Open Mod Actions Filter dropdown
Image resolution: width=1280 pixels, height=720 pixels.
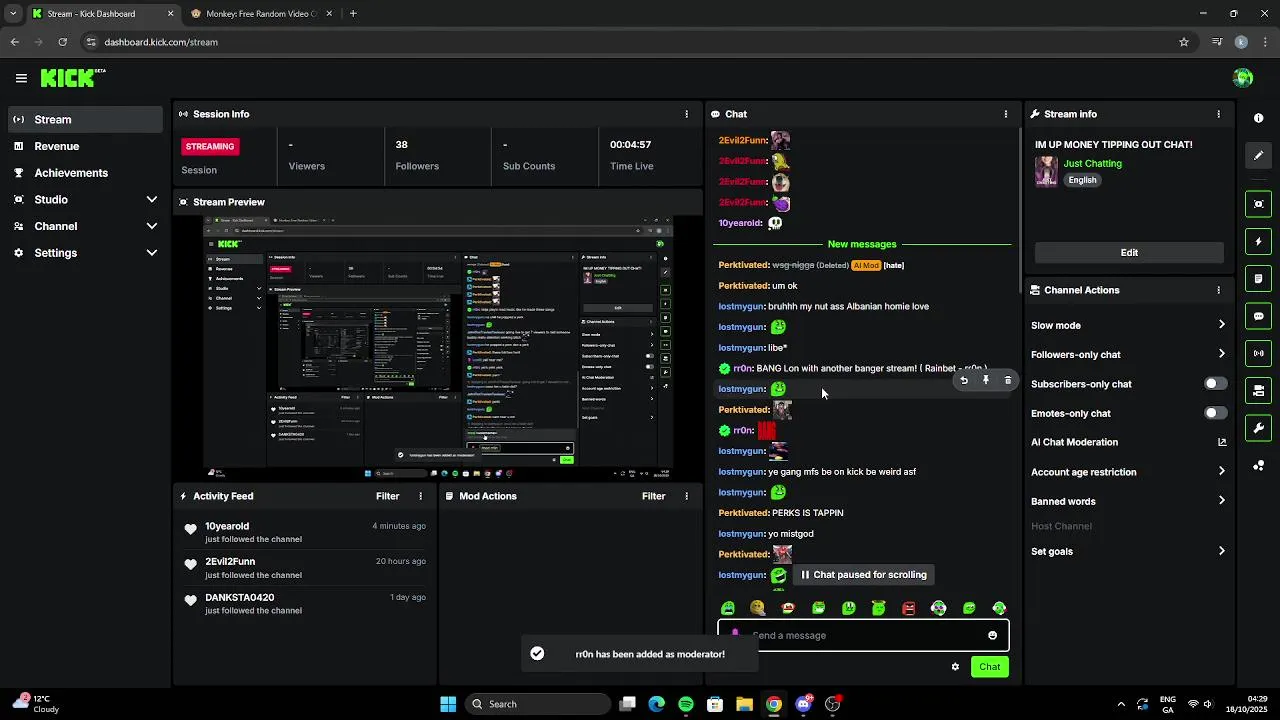(x=653, y=496)
